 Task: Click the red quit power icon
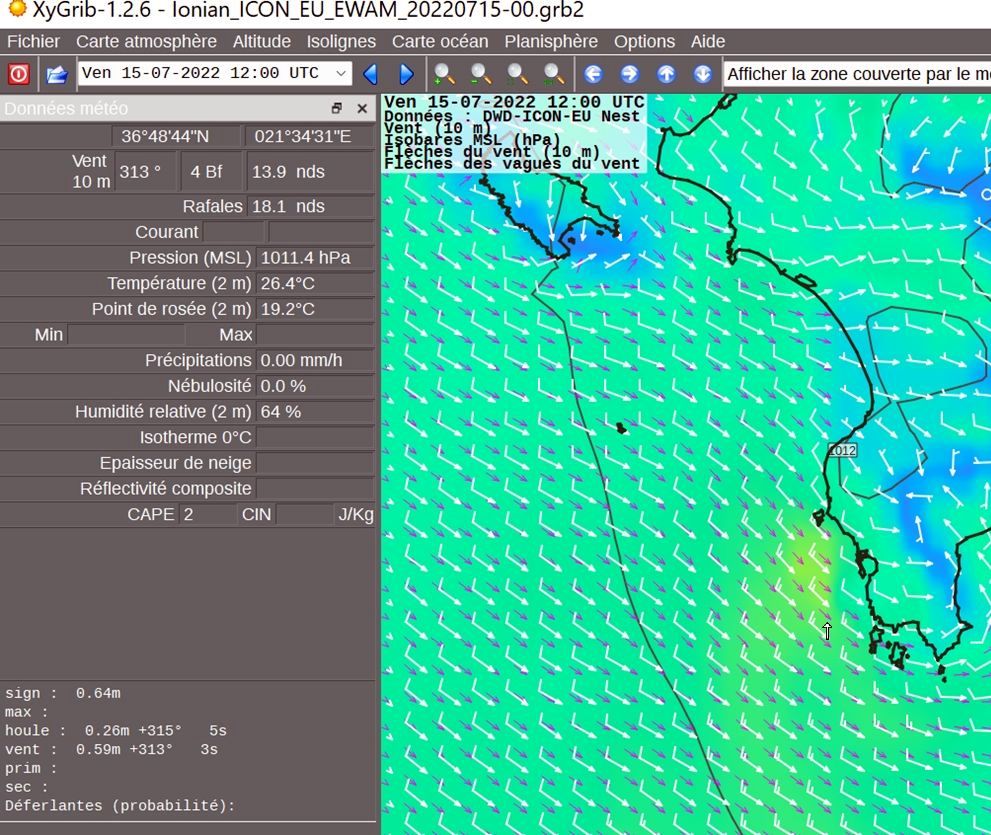pos(18,74)
